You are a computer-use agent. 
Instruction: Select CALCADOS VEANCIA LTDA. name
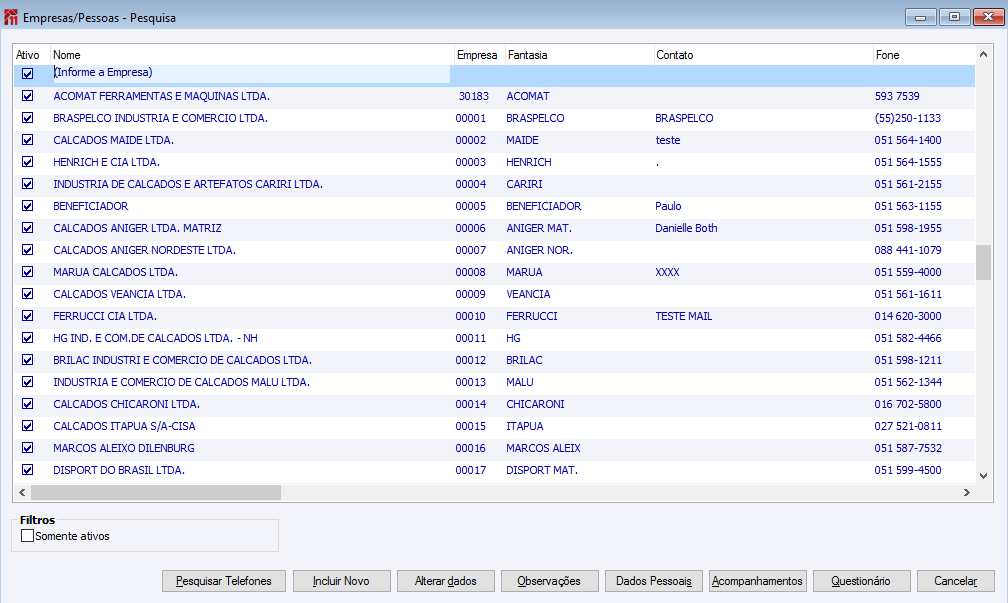[x=120, y=294]
